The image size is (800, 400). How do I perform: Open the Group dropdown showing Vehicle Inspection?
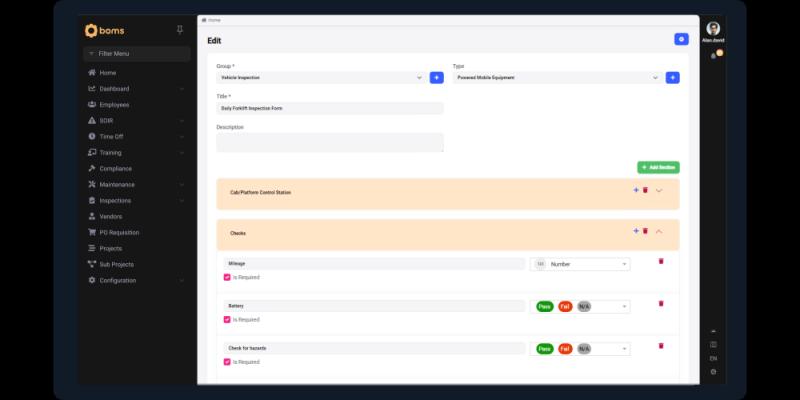click(321, 77)
